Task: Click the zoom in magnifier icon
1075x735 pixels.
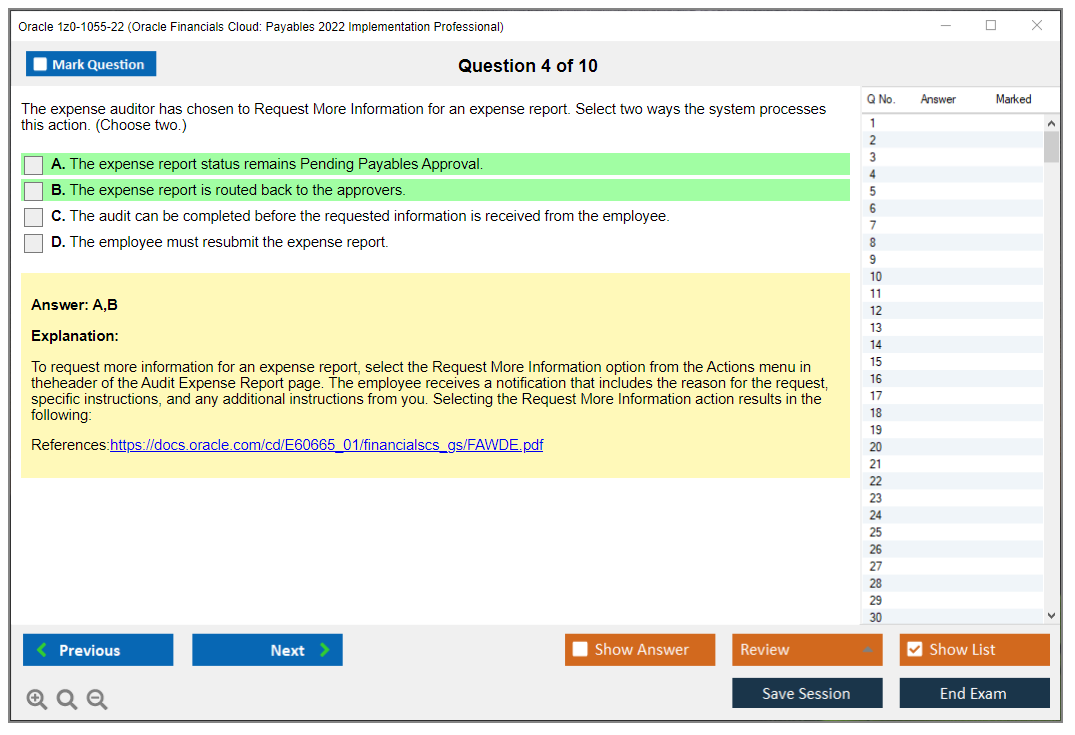Action: point(37,700)
